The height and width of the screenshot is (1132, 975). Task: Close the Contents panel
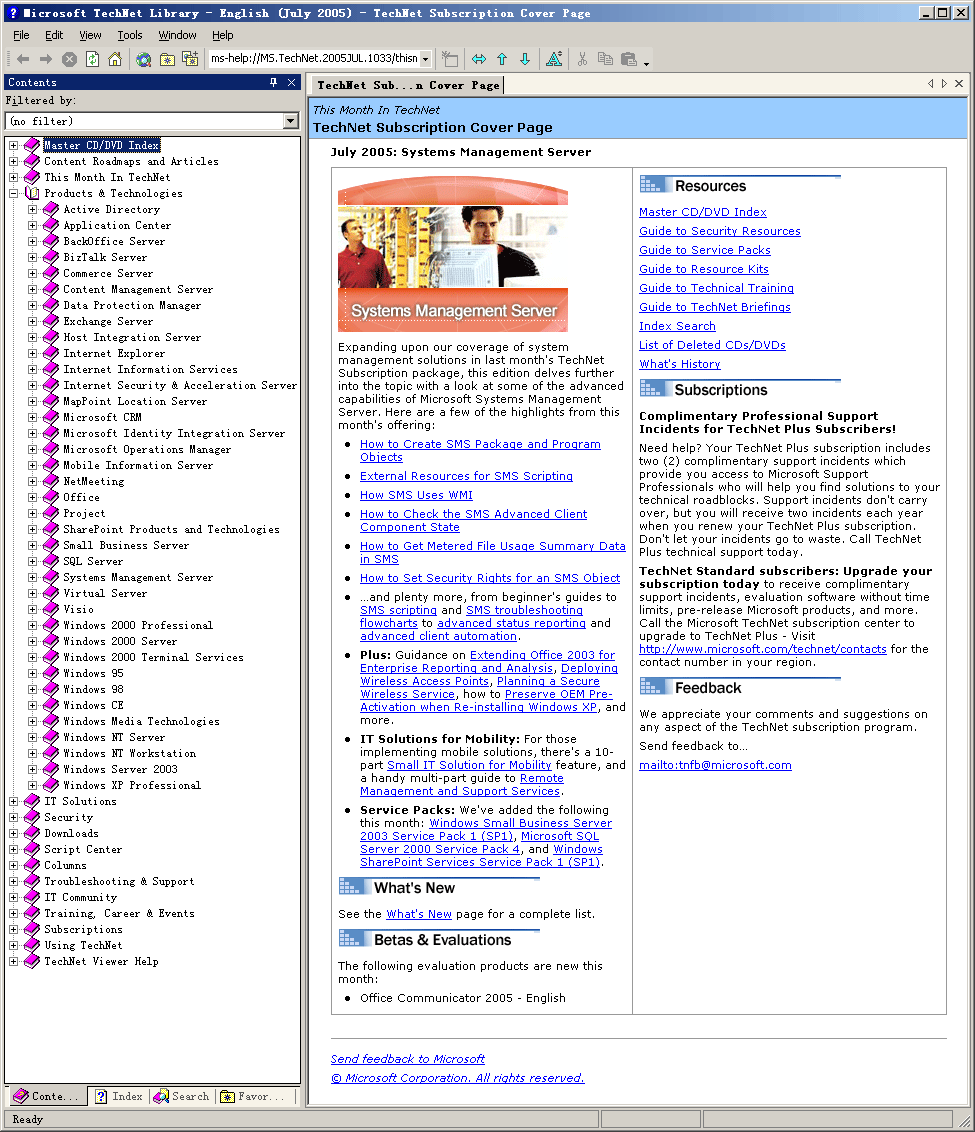click(x=292, y=82)
